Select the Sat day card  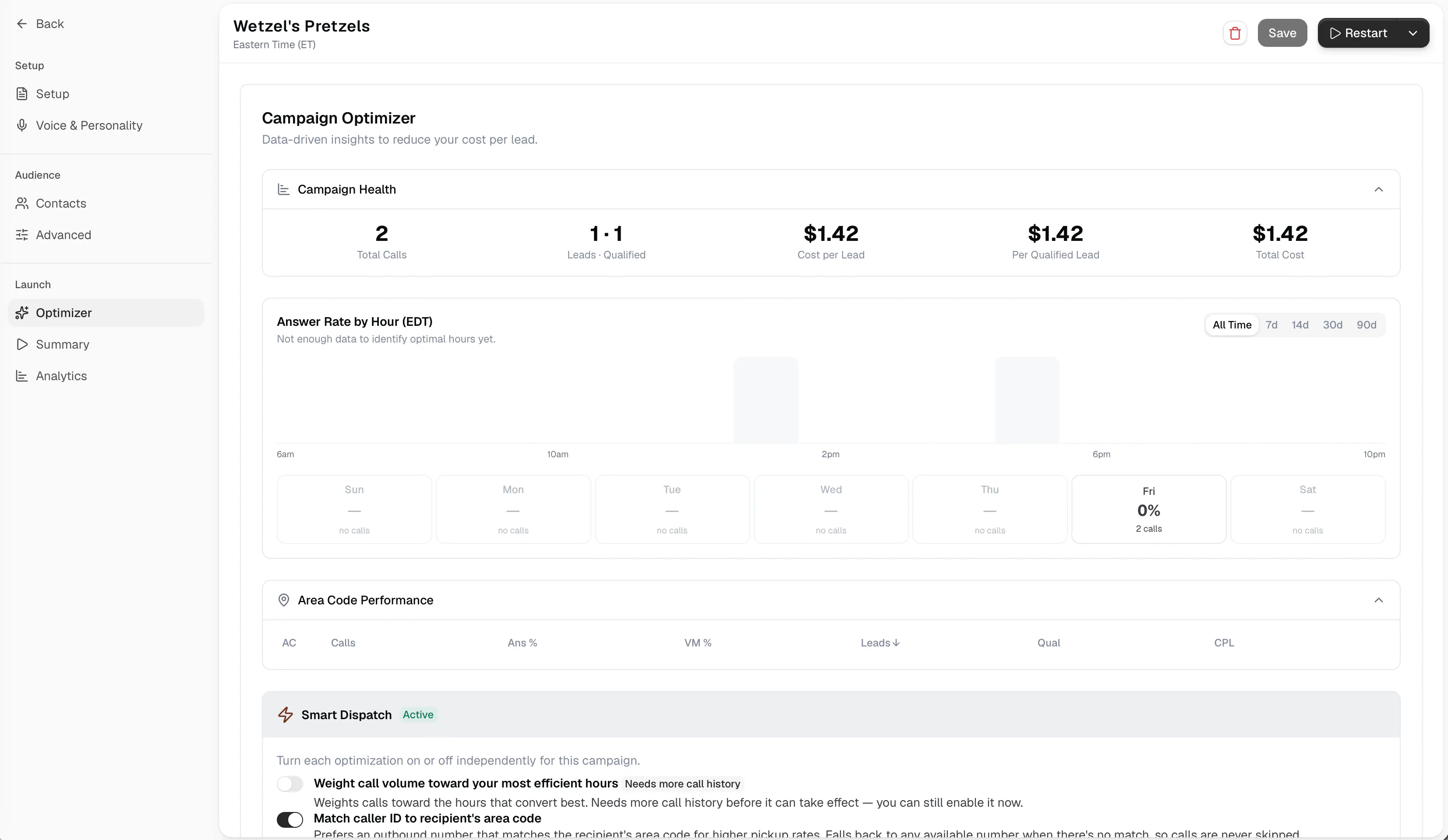click(1307, 509)
